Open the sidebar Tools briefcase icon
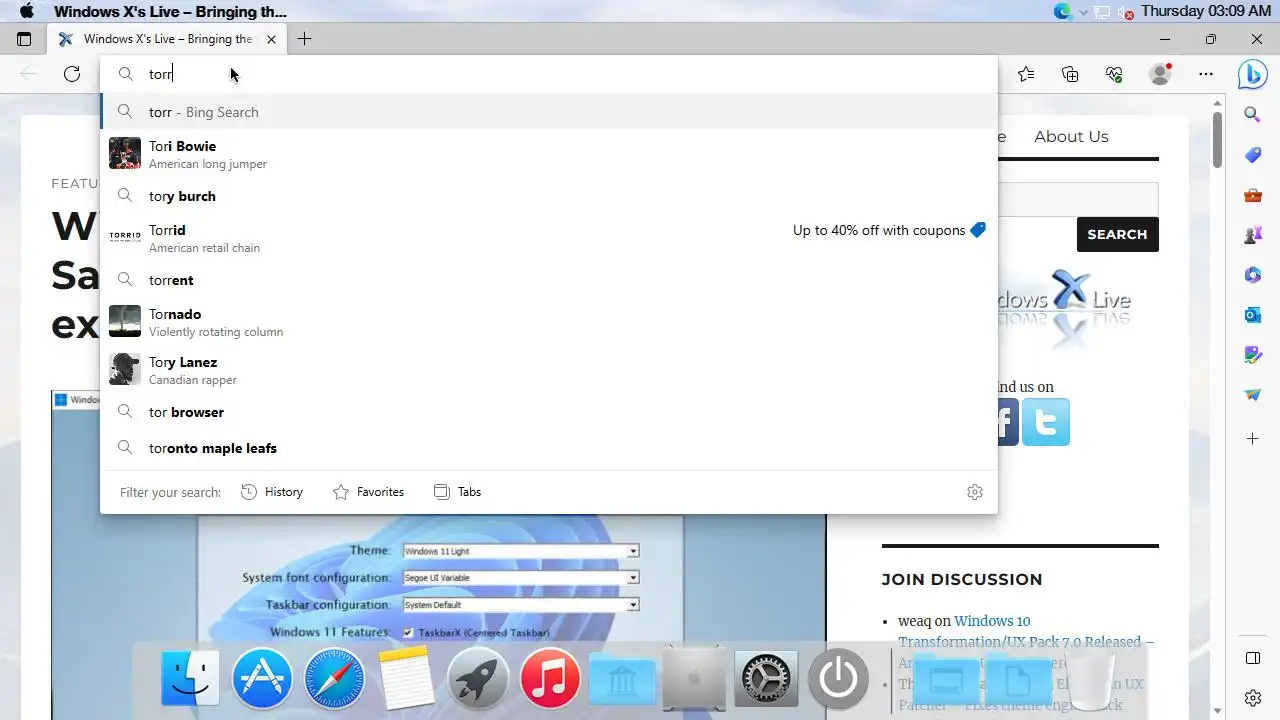Image resolution: width=1280 pixels, height=720 pixels. click(1252, 196)
